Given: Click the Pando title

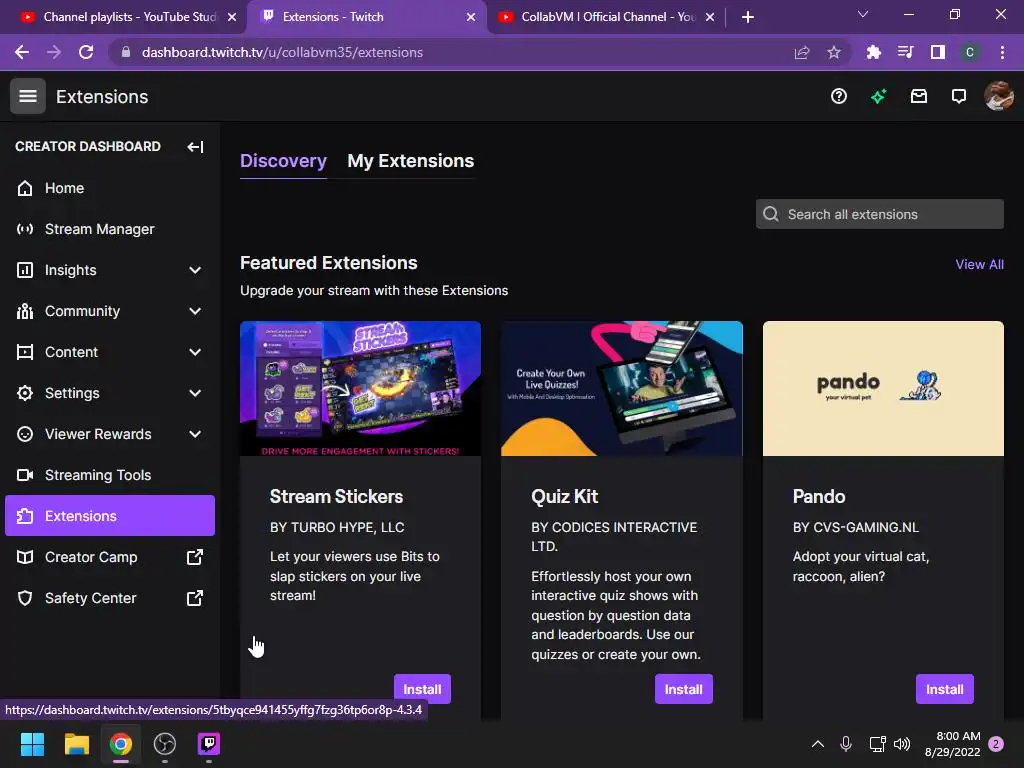Looking at the screenshot, I should 819,497.
